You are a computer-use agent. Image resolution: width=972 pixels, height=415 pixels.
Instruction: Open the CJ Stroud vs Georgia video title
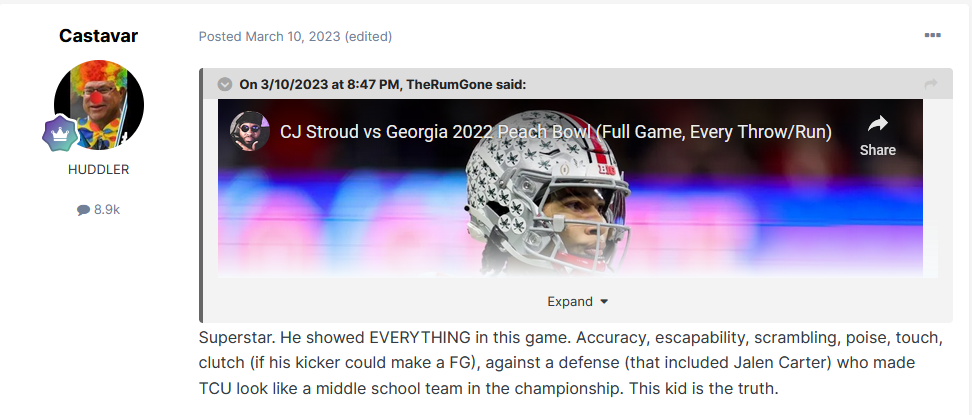pyautogui.click(x=555, y=131)
